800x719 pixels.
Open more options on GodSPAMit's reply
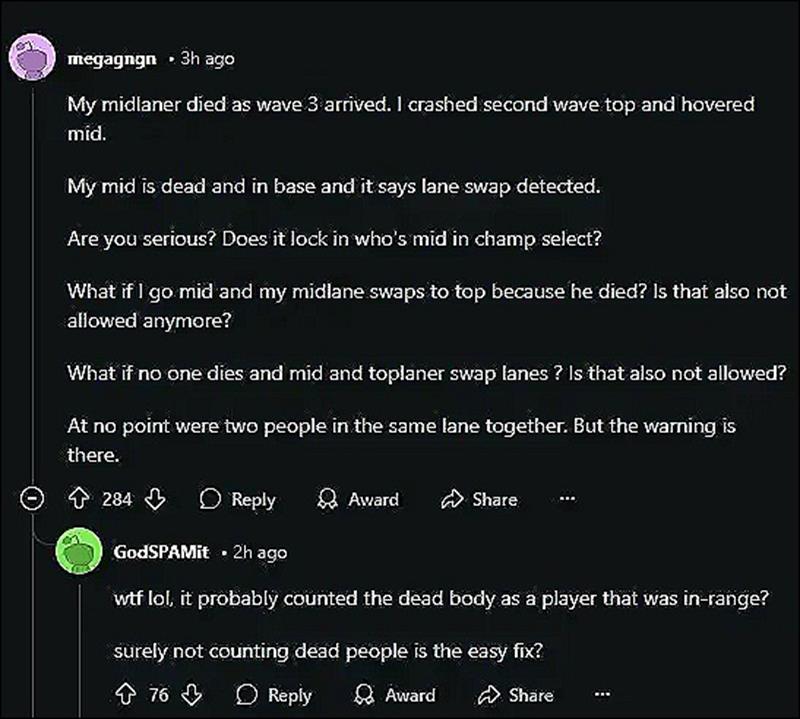point(601,695)
